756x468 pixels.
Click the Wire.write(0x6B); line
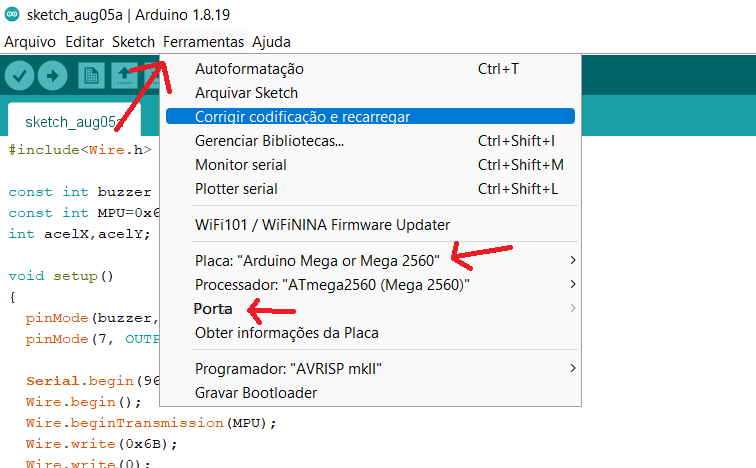pyautogui.click(x=102, y=444)
